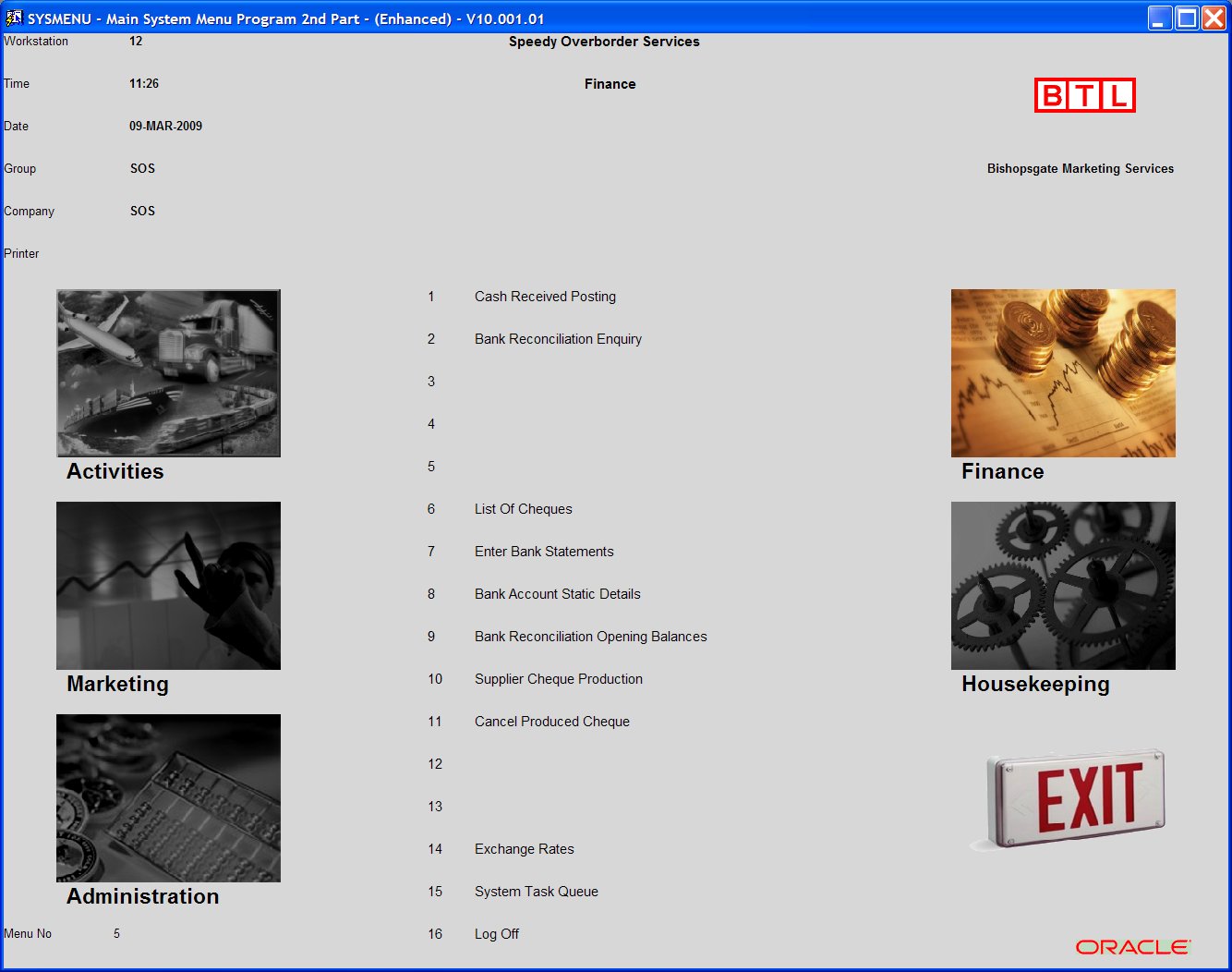Click the Marketing label
Image resolution: width=1232 pixels, height=972 pixels.
tap(118, 684)
